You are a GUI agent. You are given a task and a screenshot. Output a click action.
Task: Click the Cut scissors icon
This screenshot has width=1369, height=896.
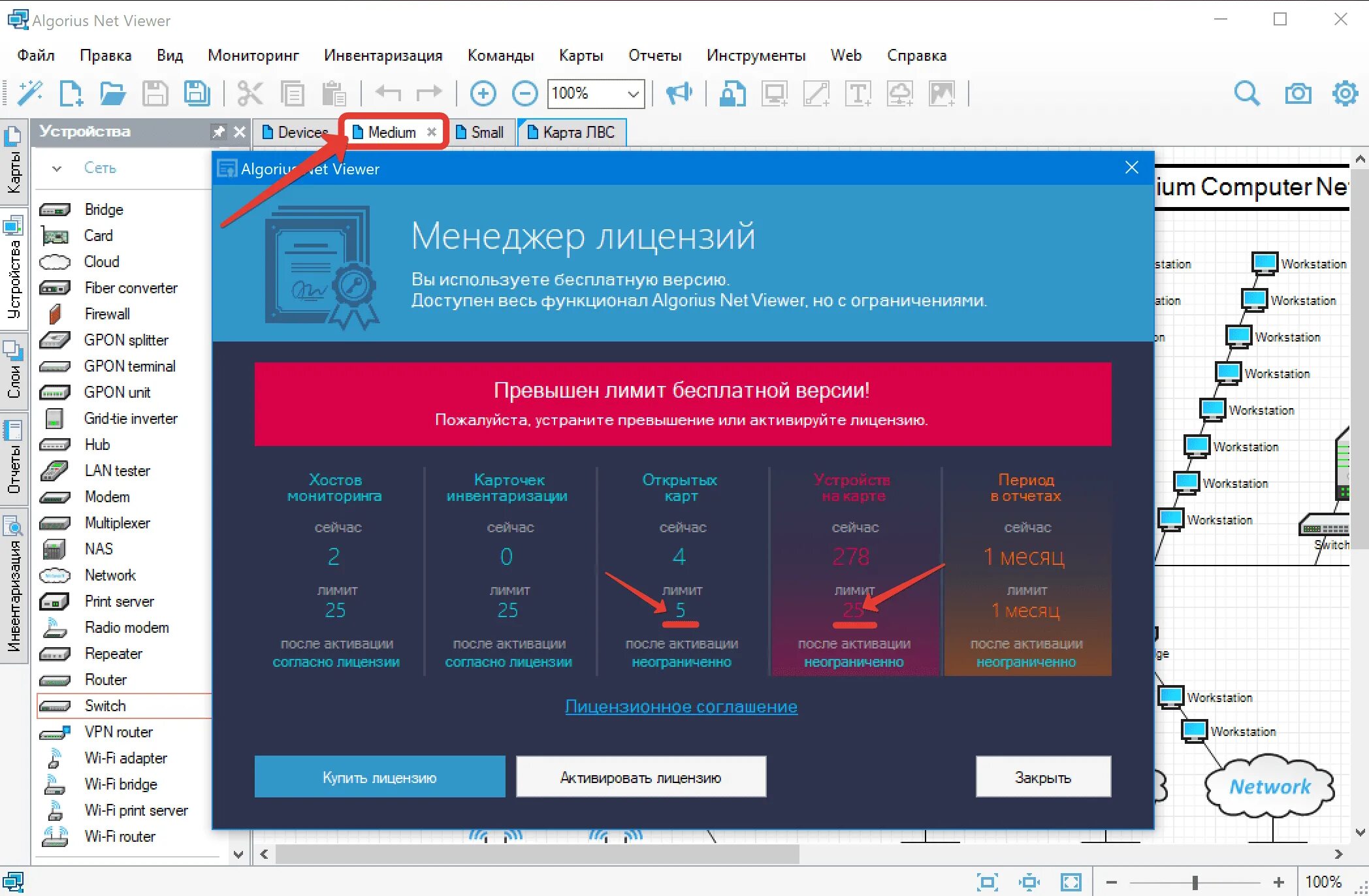pyautogui.click(x=250, y=93)
